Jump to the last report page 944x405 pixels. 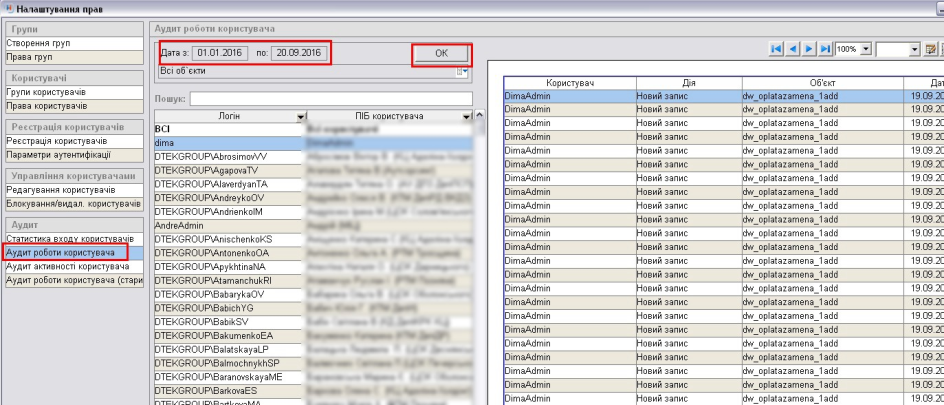[x=825, y=49]
